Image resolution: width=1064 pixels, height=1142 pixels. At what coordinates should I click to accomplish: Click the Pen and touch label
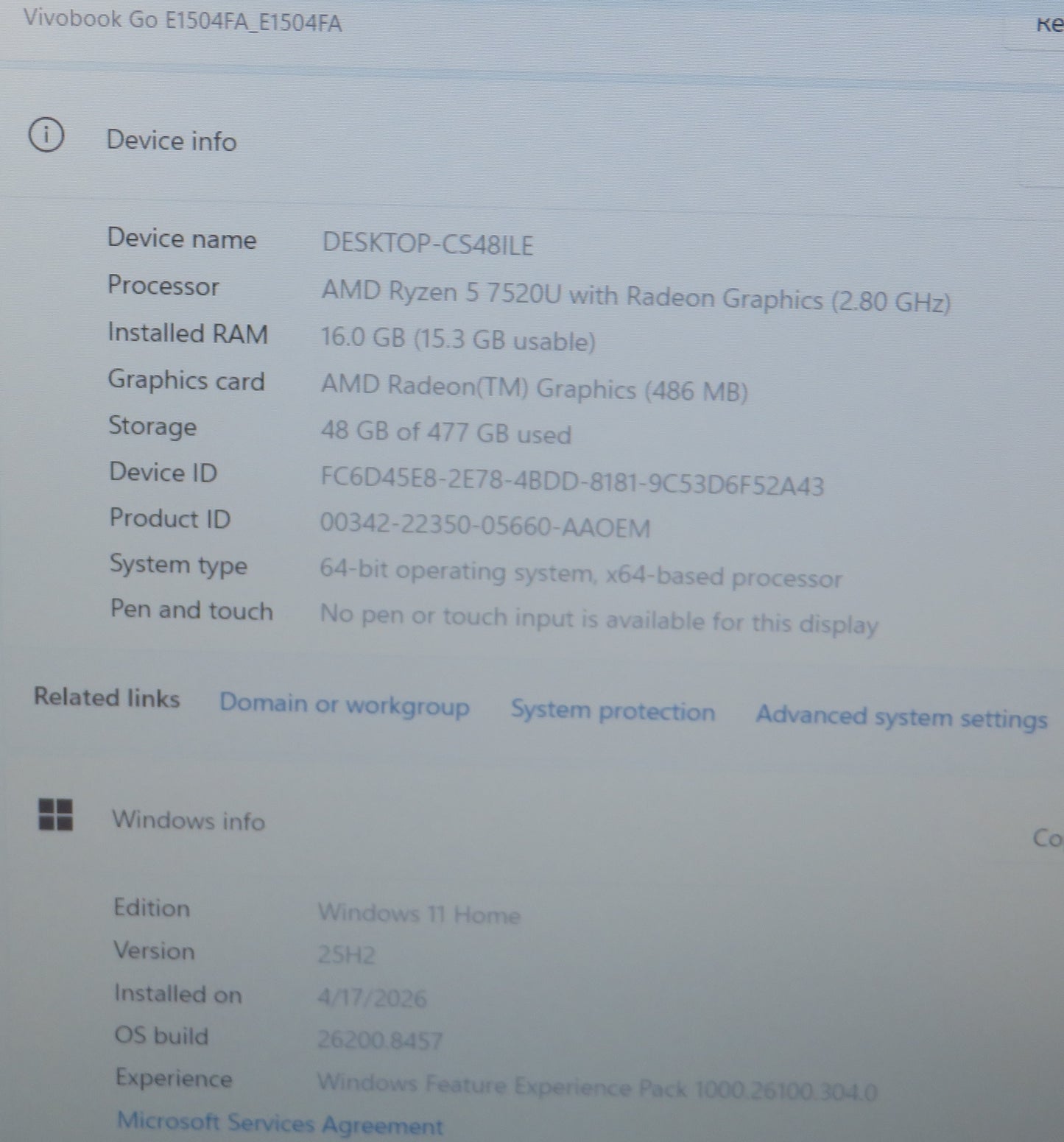click(191, 610)
